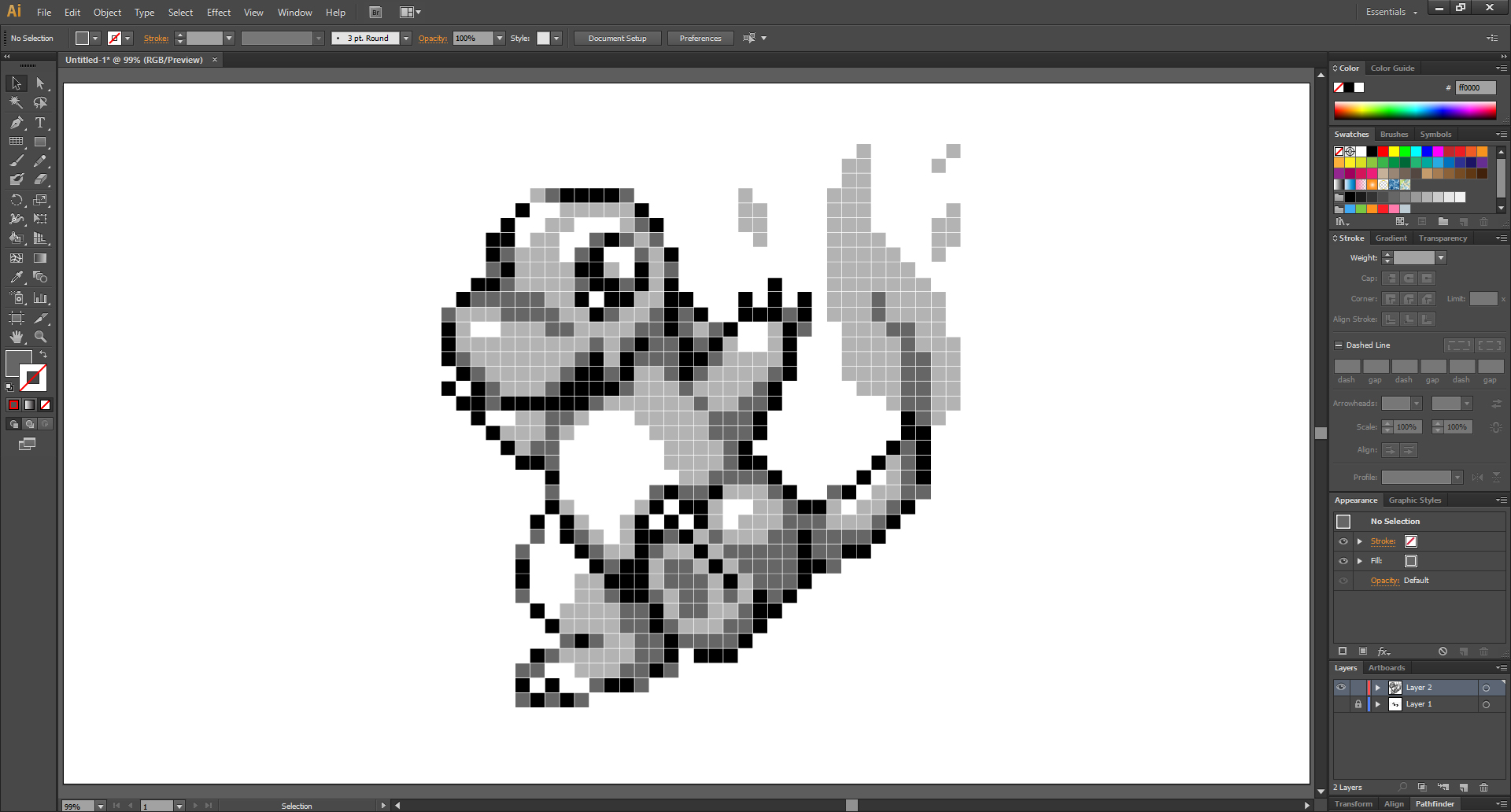The width and height of the screenshot is (1511, 812).
Task: Open zoom level dropdown in status bar
Action: point(100,806)
